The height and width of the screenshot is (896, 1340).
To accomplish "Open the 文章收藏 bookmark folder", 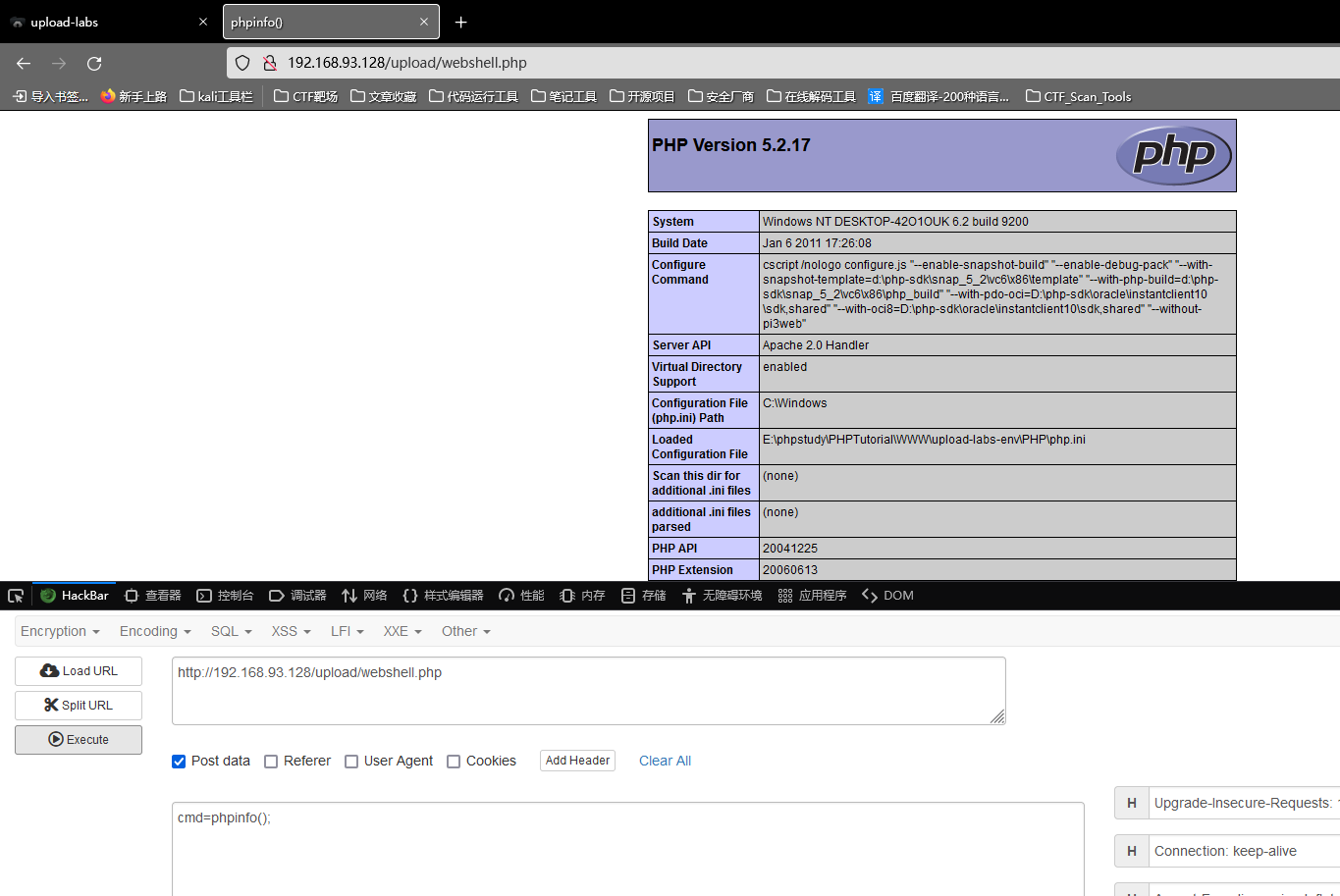I will pyautogui.click(x=383, y=96).
